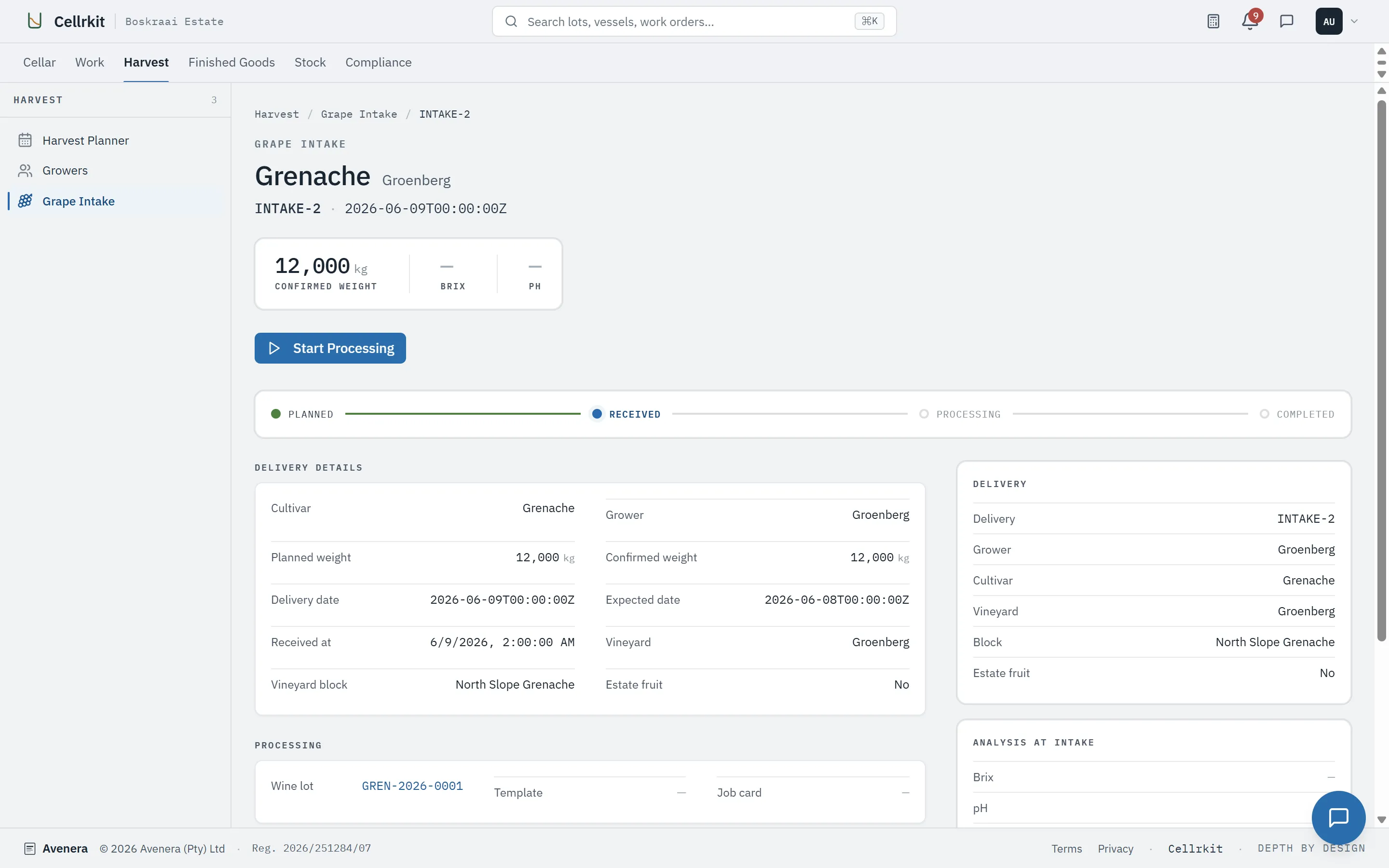Switch to the Stock tab

(310, 62)
